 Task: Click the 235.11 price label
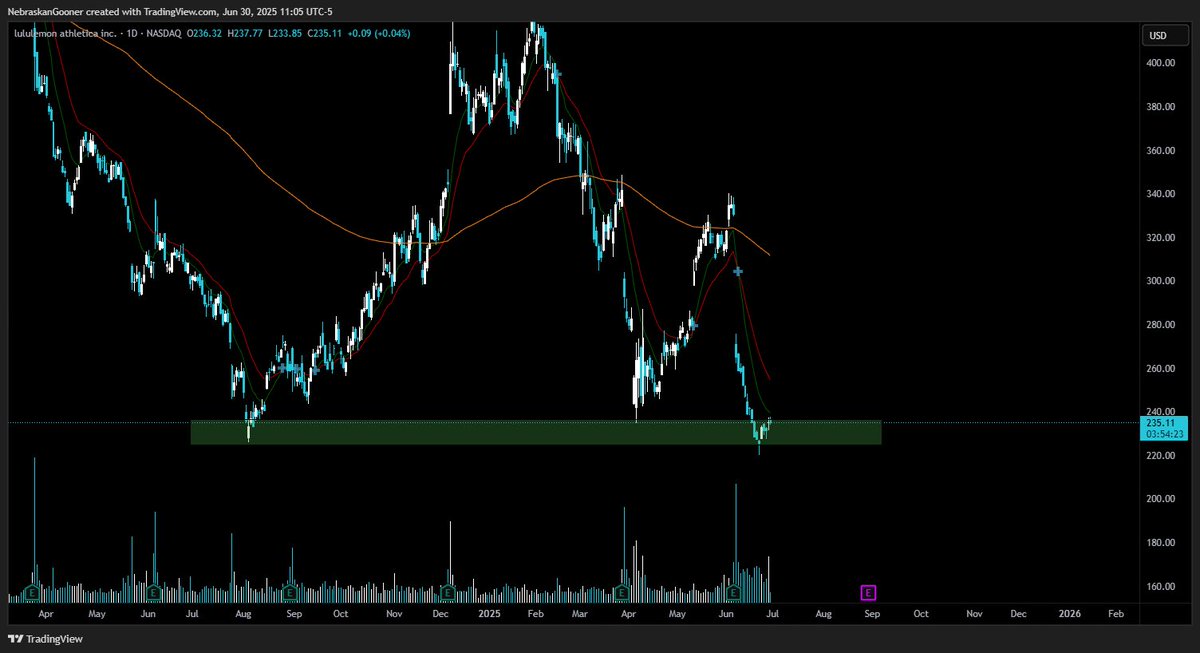[x=1160, y=423]
